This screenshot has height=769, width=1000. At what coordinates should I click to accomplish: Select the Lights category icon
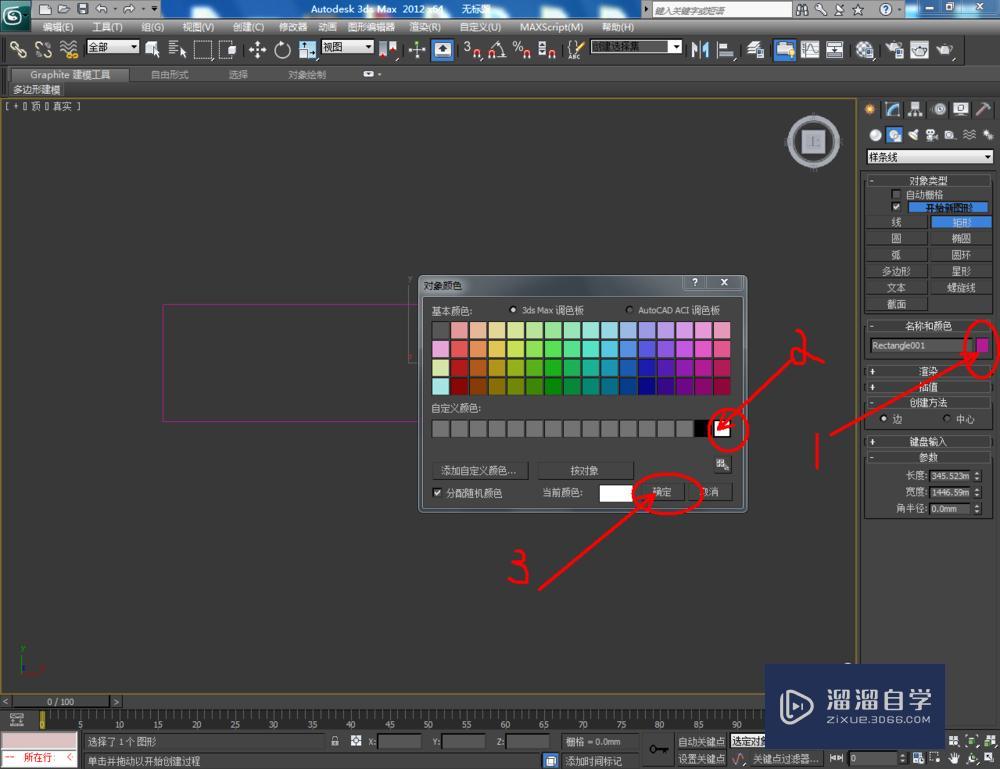pos(913,135)
